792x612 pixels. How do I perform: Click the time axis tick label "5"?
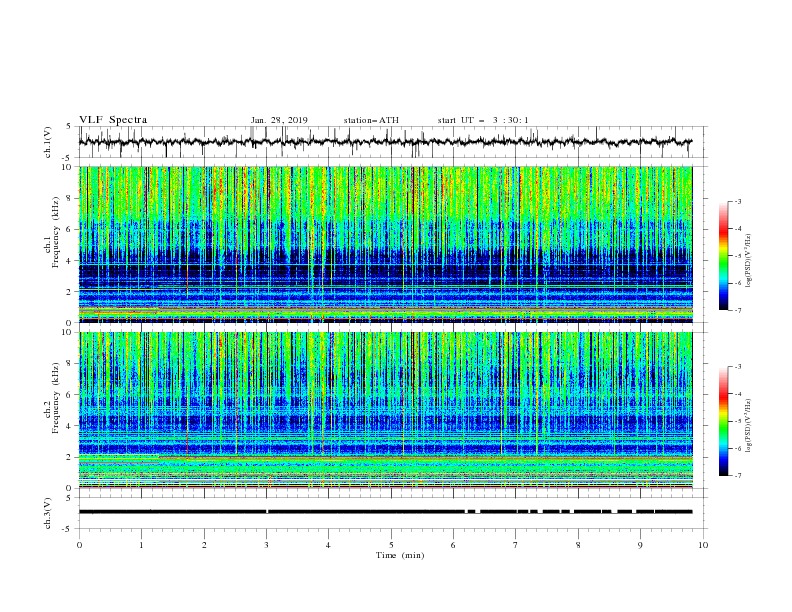391,545
